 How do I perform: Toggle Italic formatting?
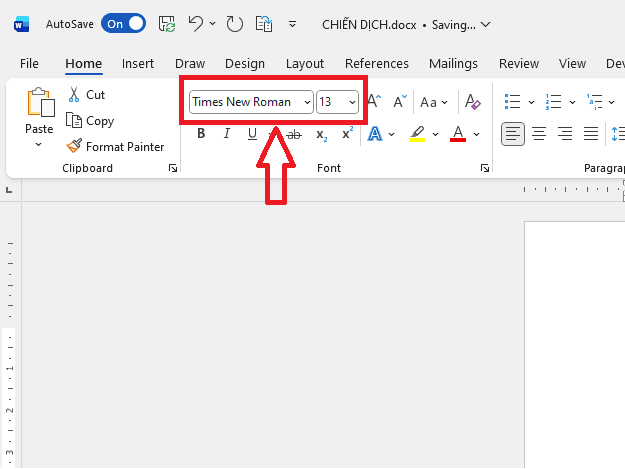coord(227,134)
